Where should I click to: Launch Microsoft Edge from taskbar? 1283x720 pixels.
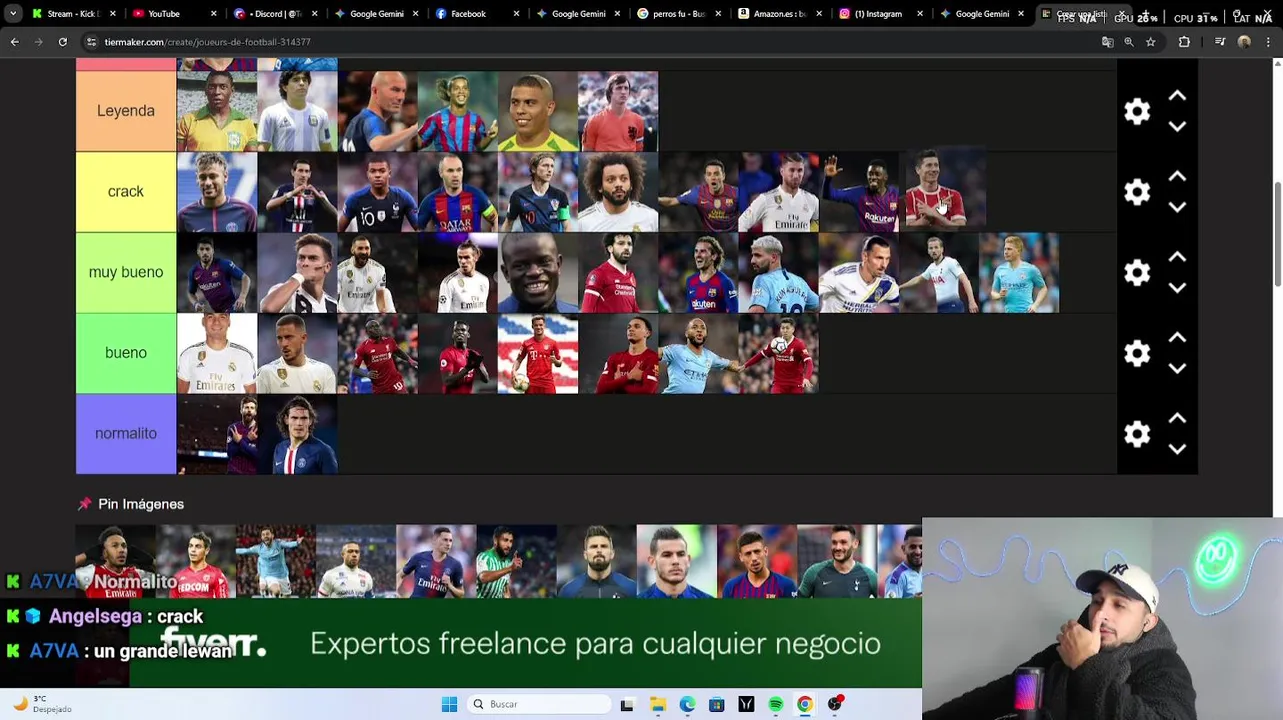click(x=687, y=704)
